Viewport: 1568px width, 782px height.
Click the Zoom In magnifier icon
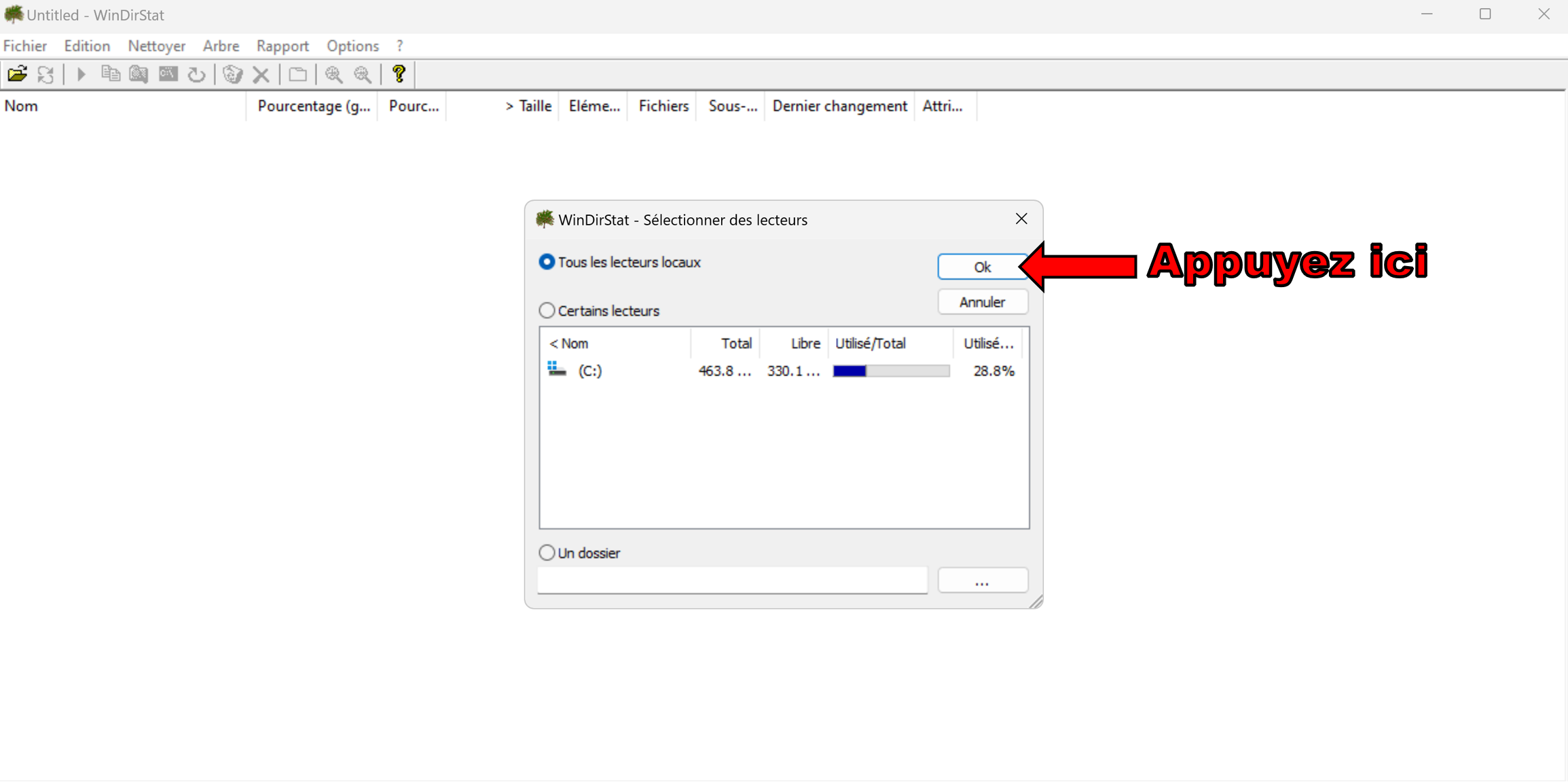click(x=333, y=74)
